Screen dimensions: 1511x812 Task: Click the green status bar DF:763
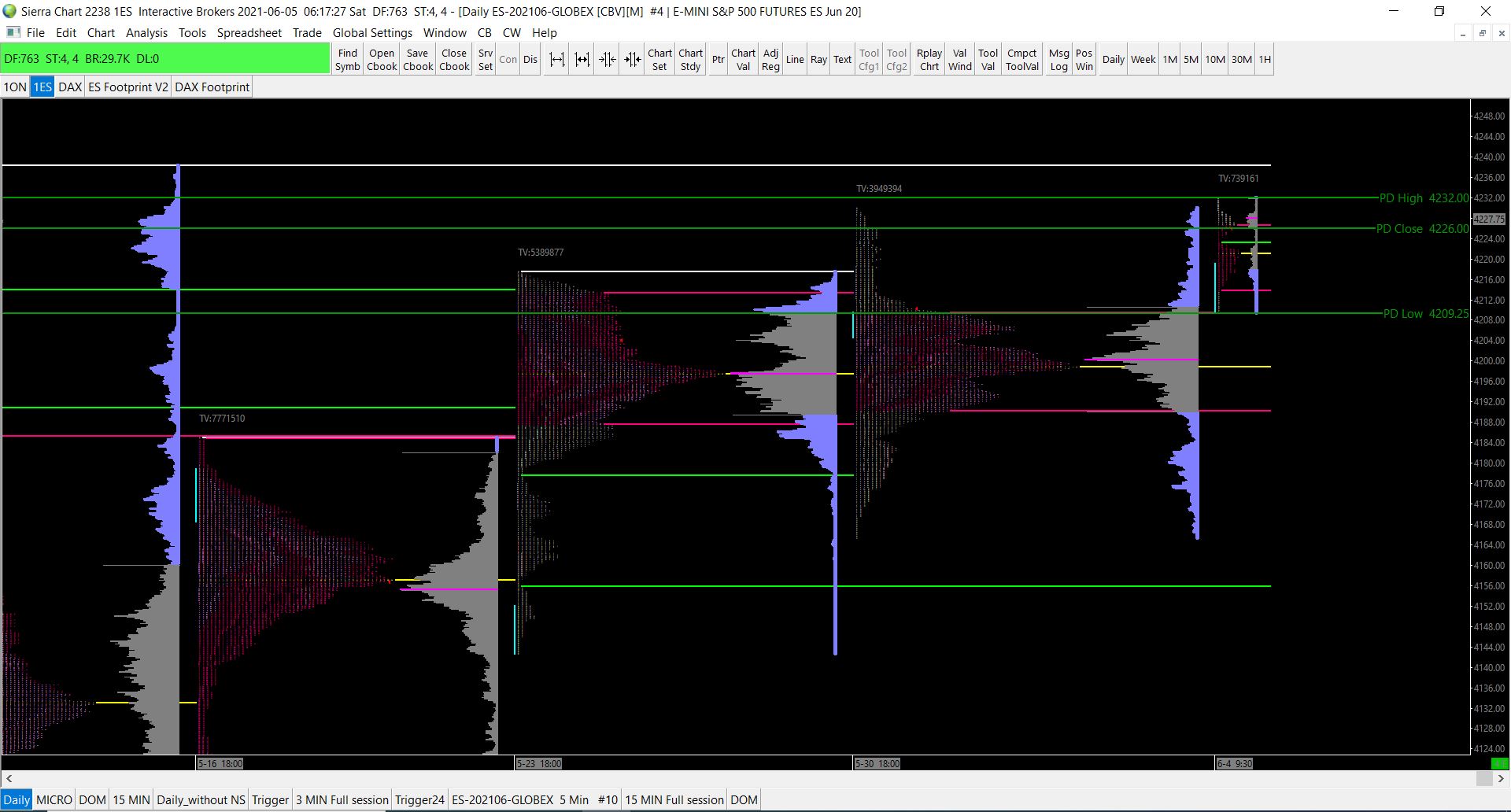[x=165, y=59]
